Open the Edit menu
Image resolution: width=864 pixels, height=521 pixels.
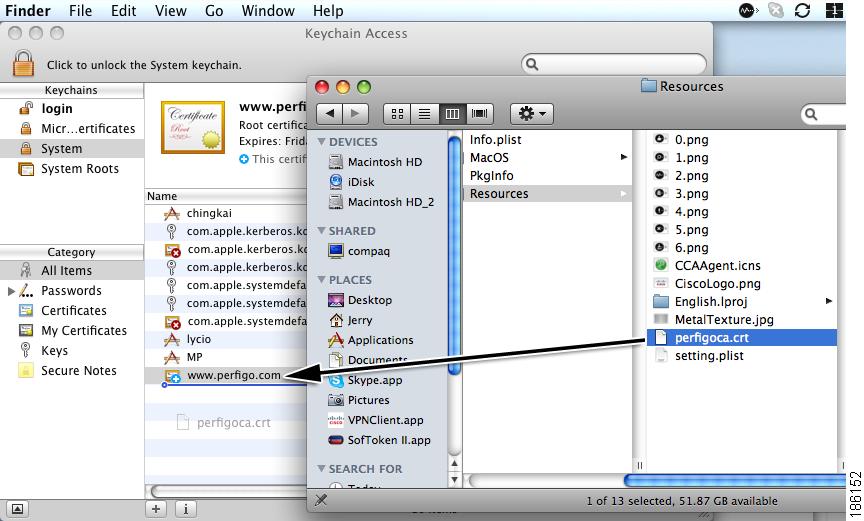tap(123, 10)
